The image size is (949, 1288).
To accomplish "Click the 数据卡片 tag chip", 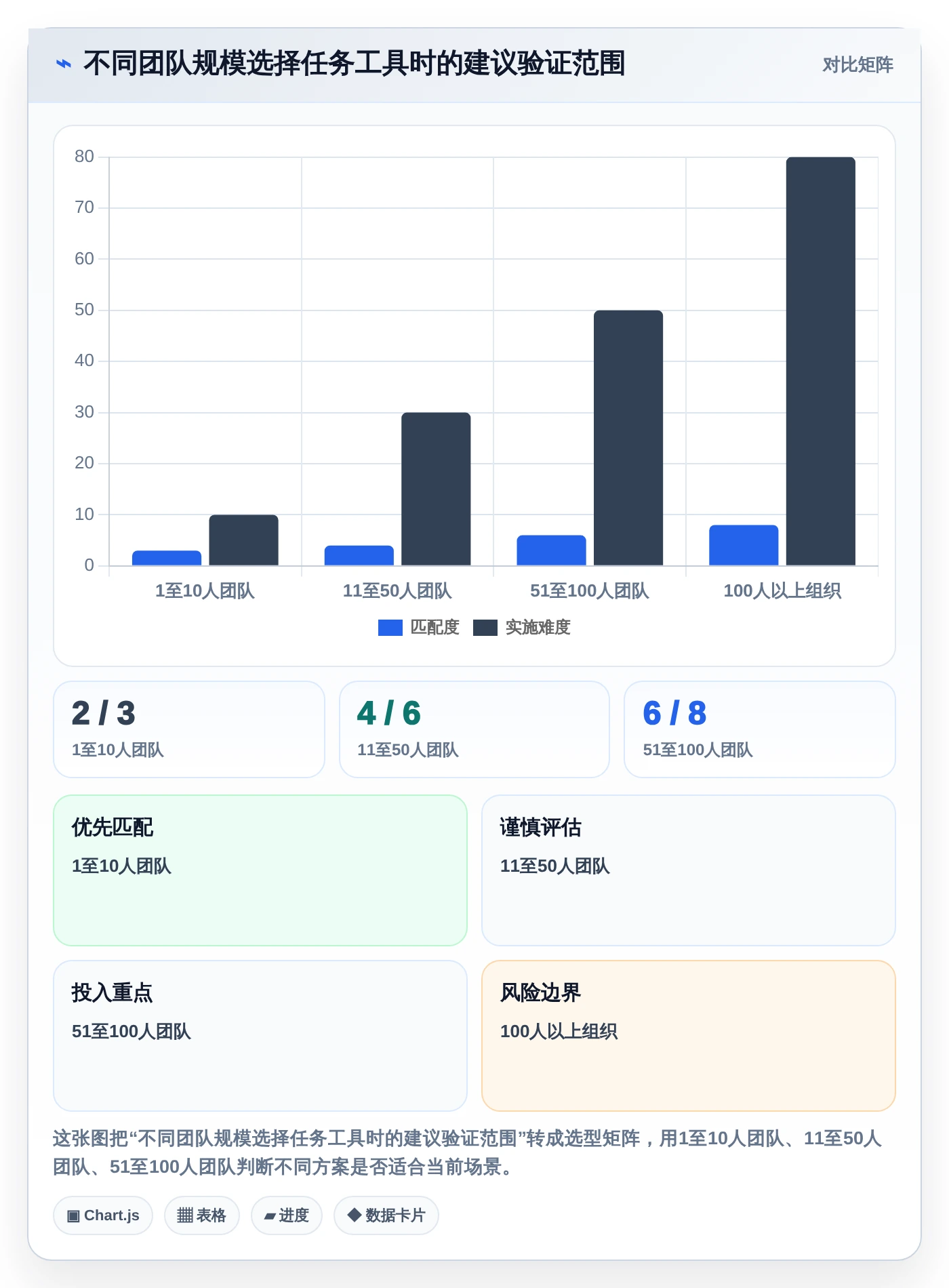I will [x=386, y=1215].
